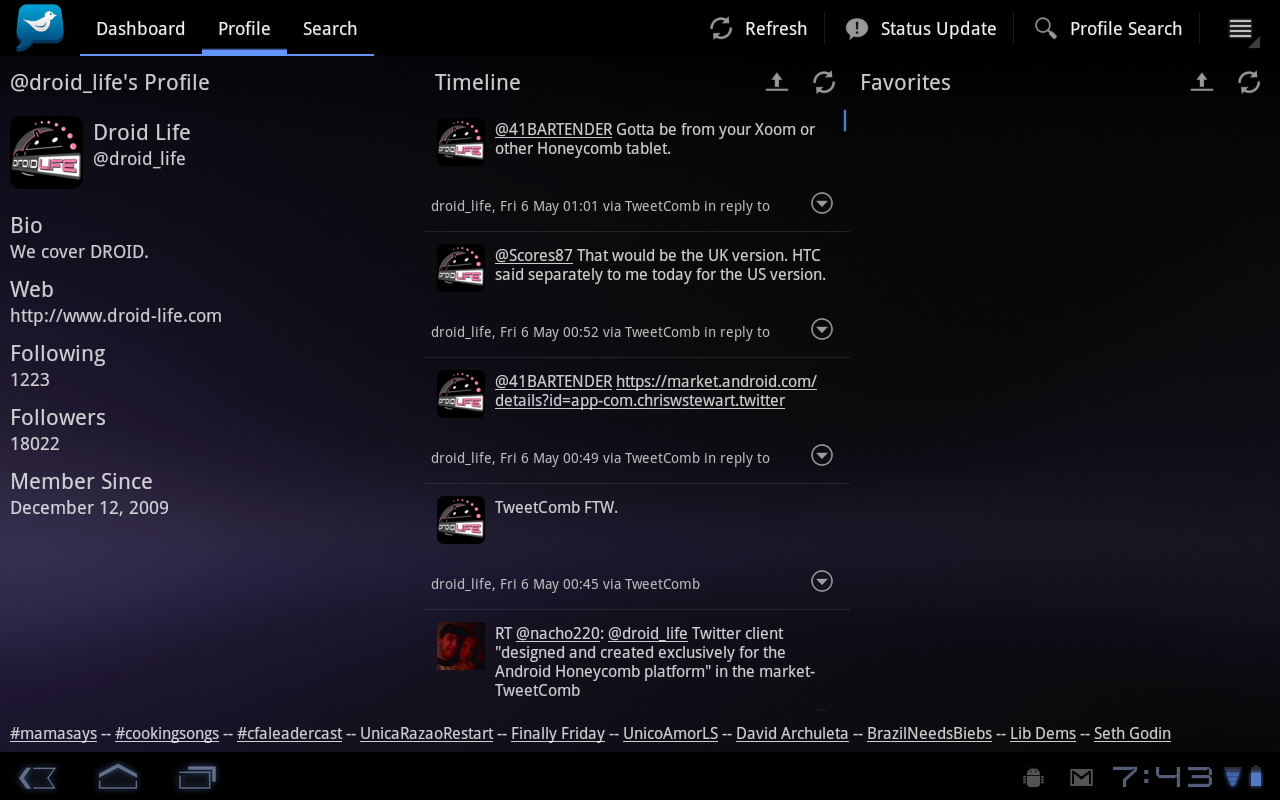Open @nacho220 mention link
1280x800 pixels.
pos(558,633)
